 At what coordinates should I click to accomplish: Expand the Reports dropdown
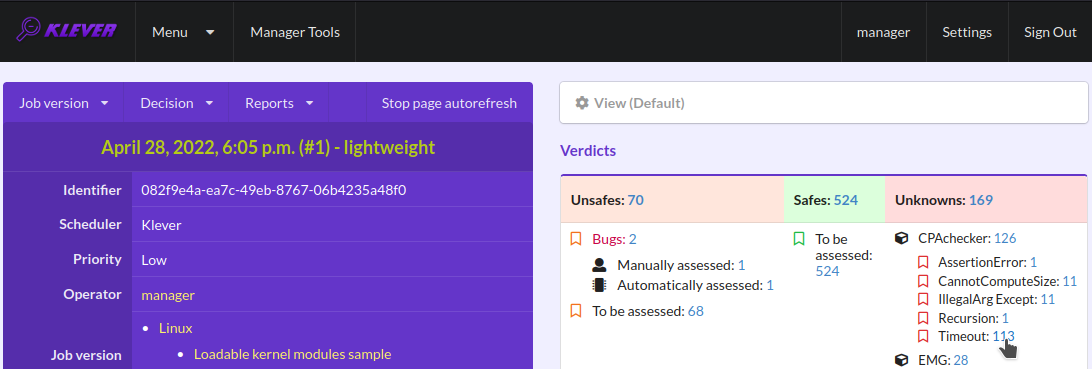coord(279,103)
